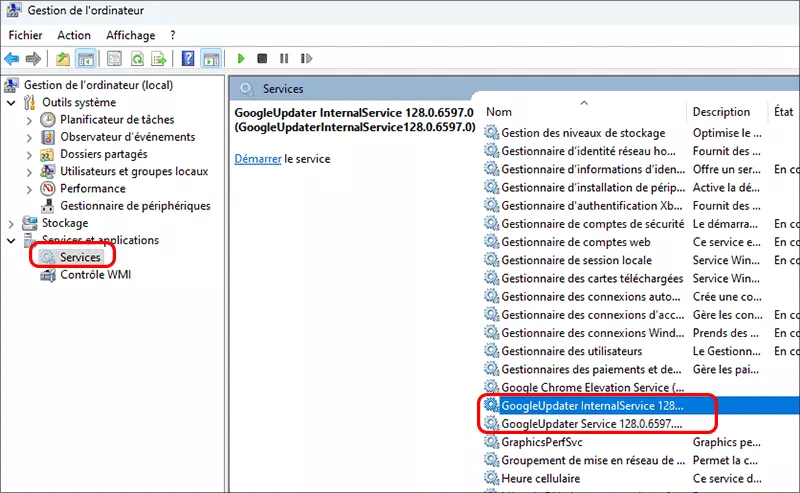
Task: Click the Up one level folder icon
Action: [x=63, y=59]
